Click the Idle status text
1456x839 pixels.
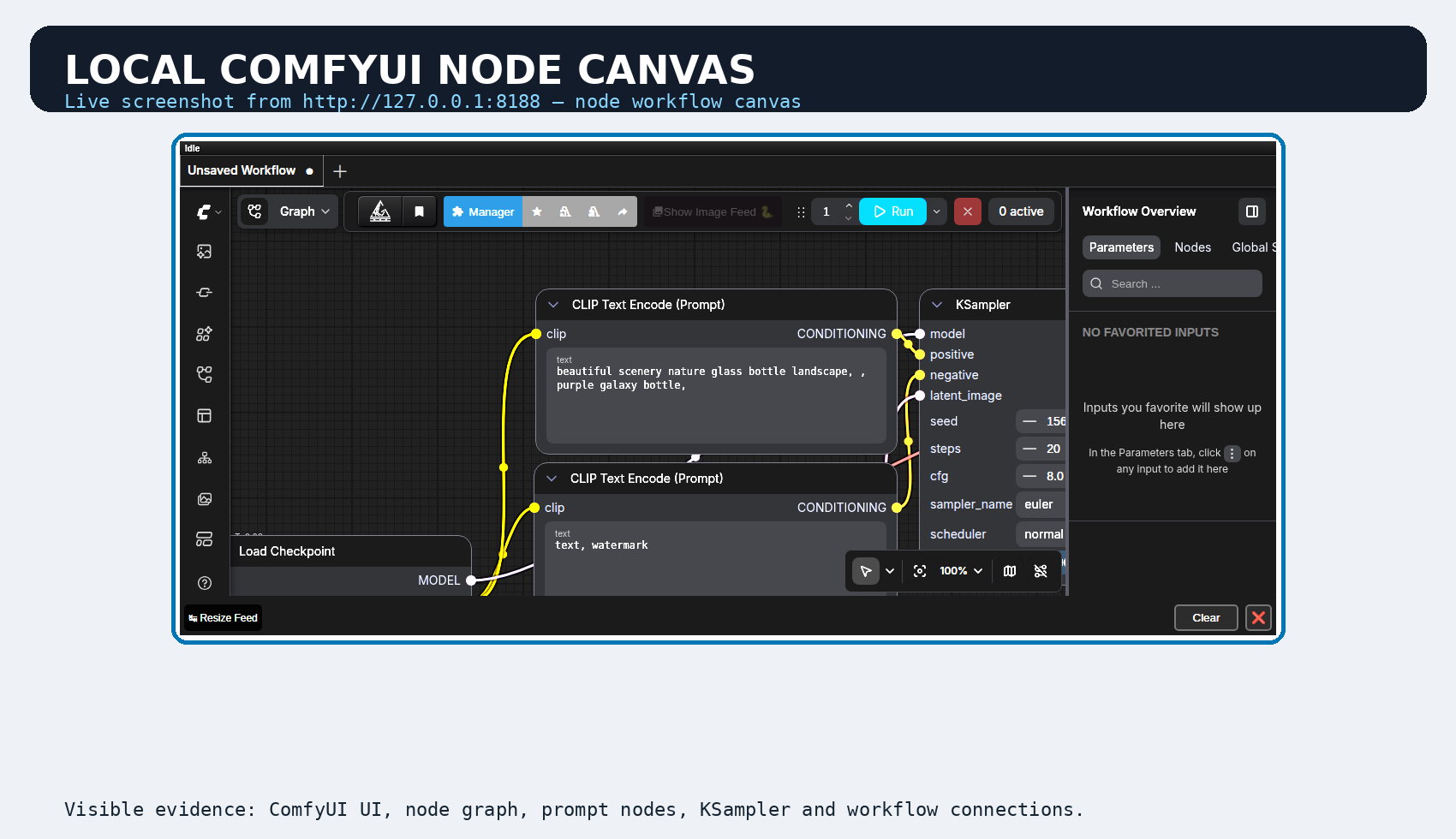[192, 148]
